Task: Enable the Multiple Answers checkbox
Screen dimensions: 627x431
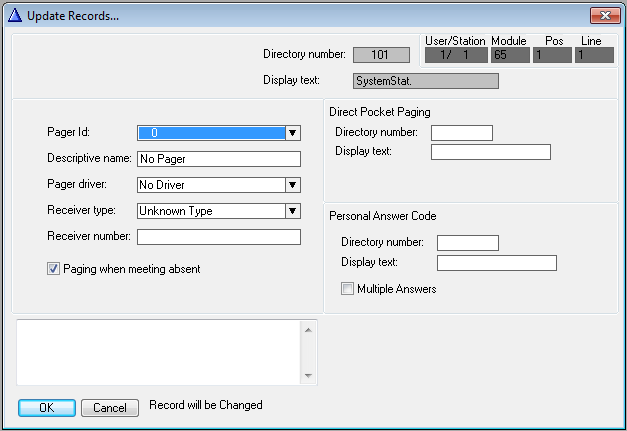Action: [x=348, y=289]
